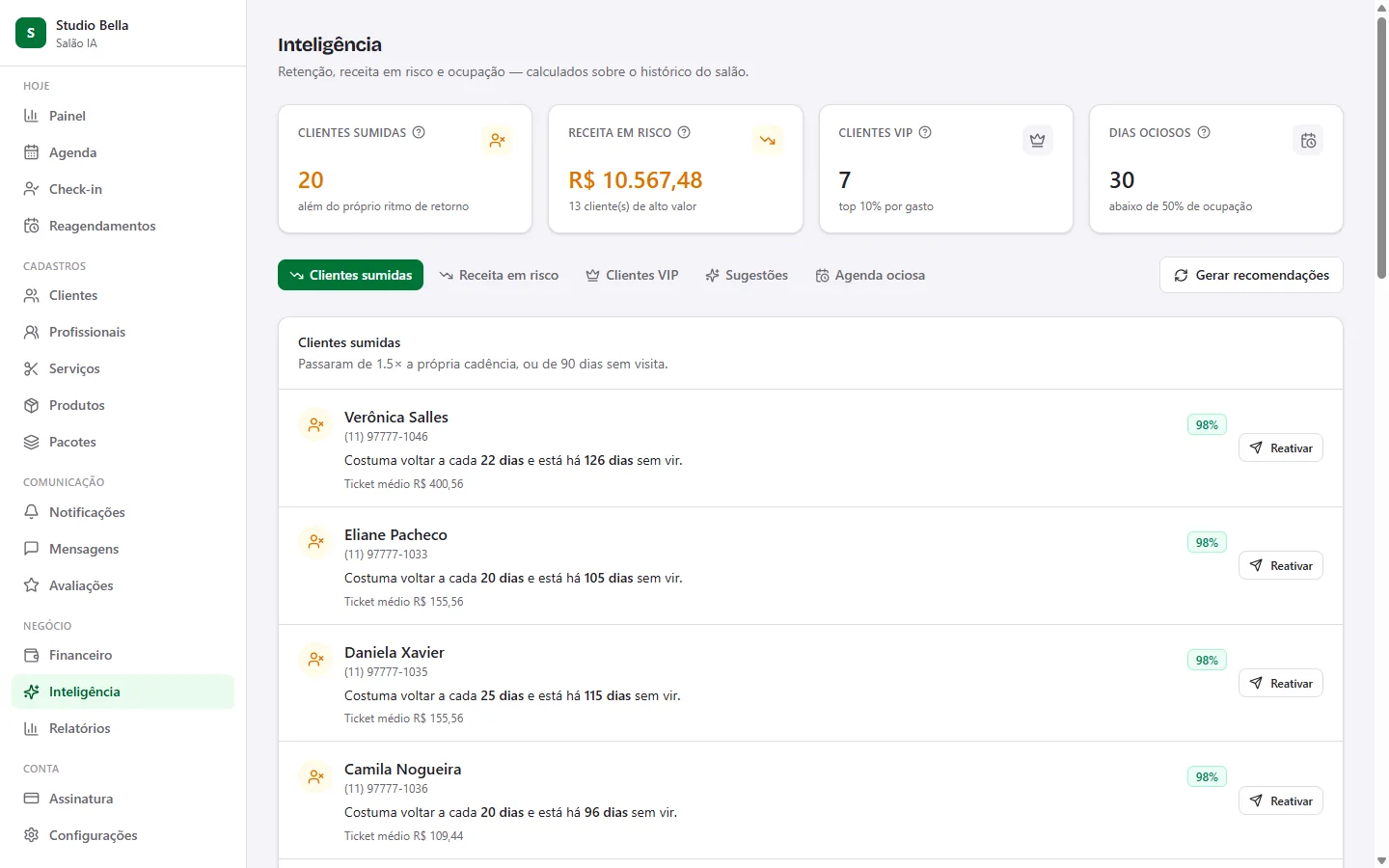Click the calendar-clock icon in Dias Ociosos card
This screenshot has height=868, width=1389.
(x=1308, y=140)
